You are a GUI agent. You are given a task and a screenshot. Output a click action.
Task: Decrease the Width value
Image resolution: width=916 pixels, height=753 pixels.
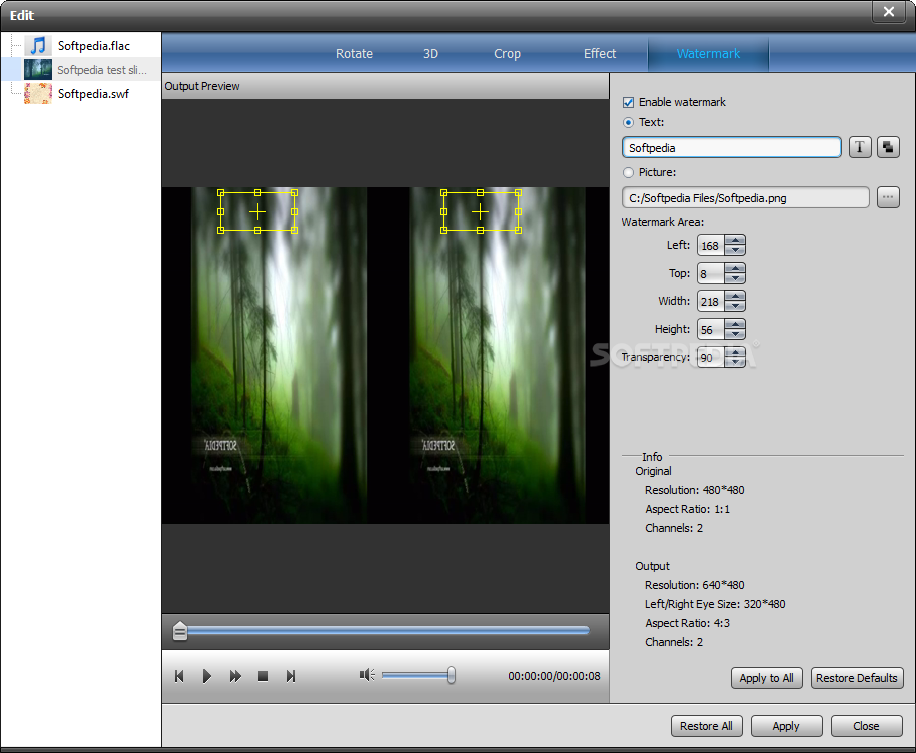735,307
